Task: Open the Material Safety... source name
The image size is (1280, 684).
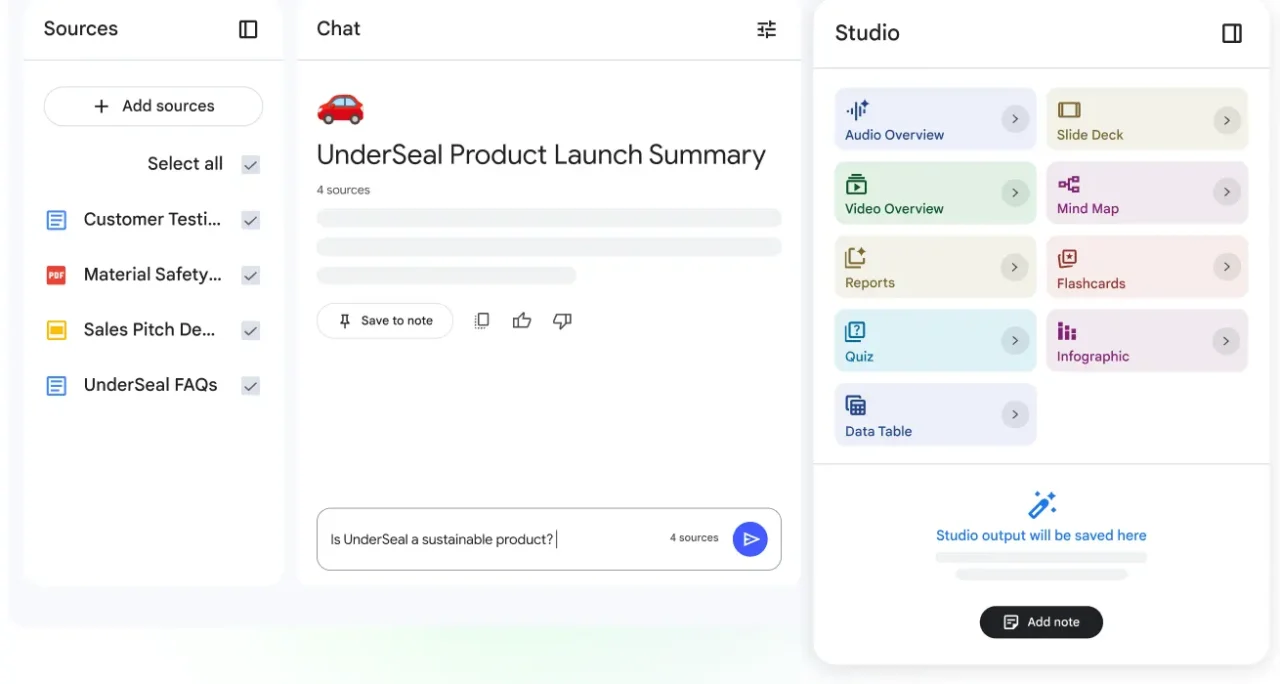Action: tap(153, 275)
